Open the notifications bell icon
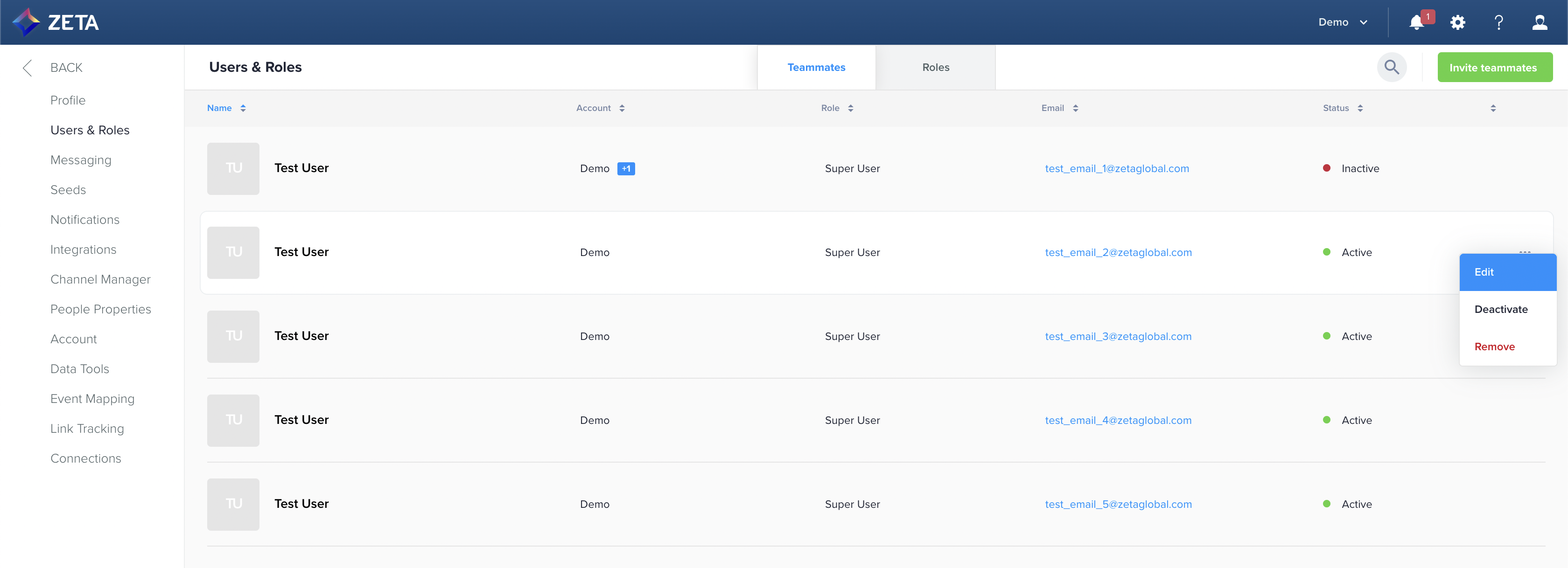 pos(1416,22)
